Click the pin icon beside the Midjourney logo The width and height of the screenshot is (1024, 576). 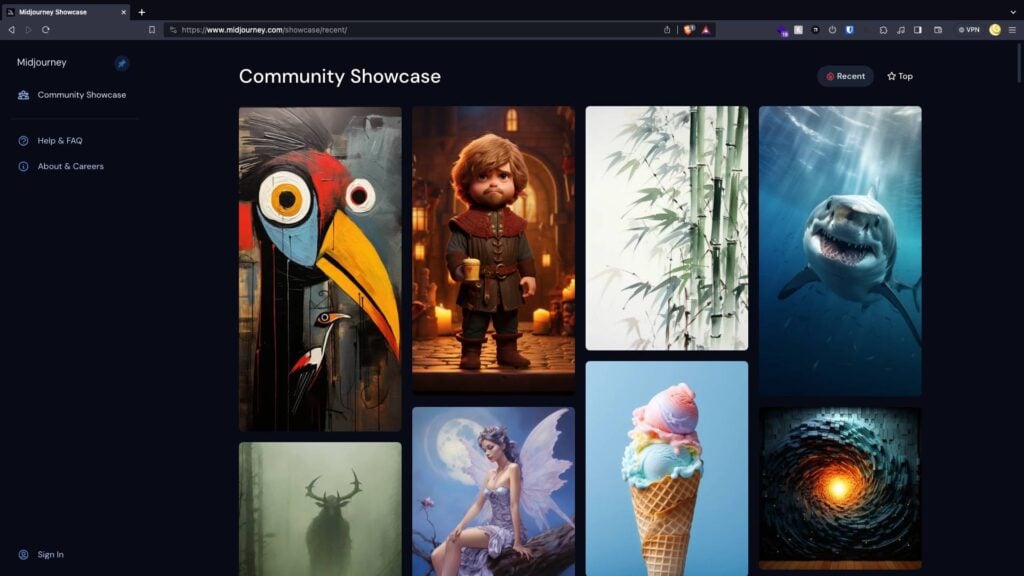tap(122, 63)
